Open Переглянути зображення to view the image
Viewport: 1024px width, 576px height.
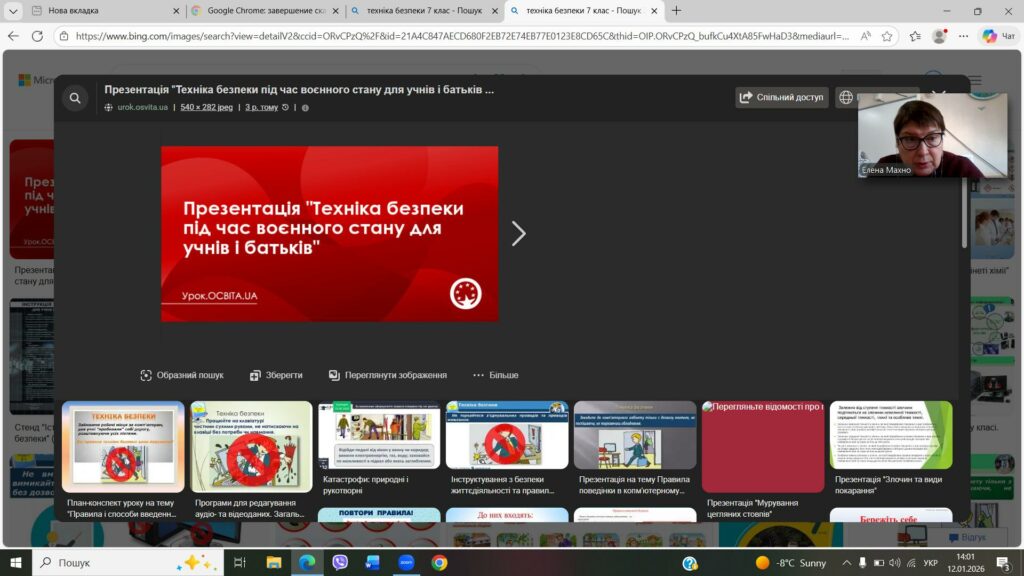tap(387, 375)
